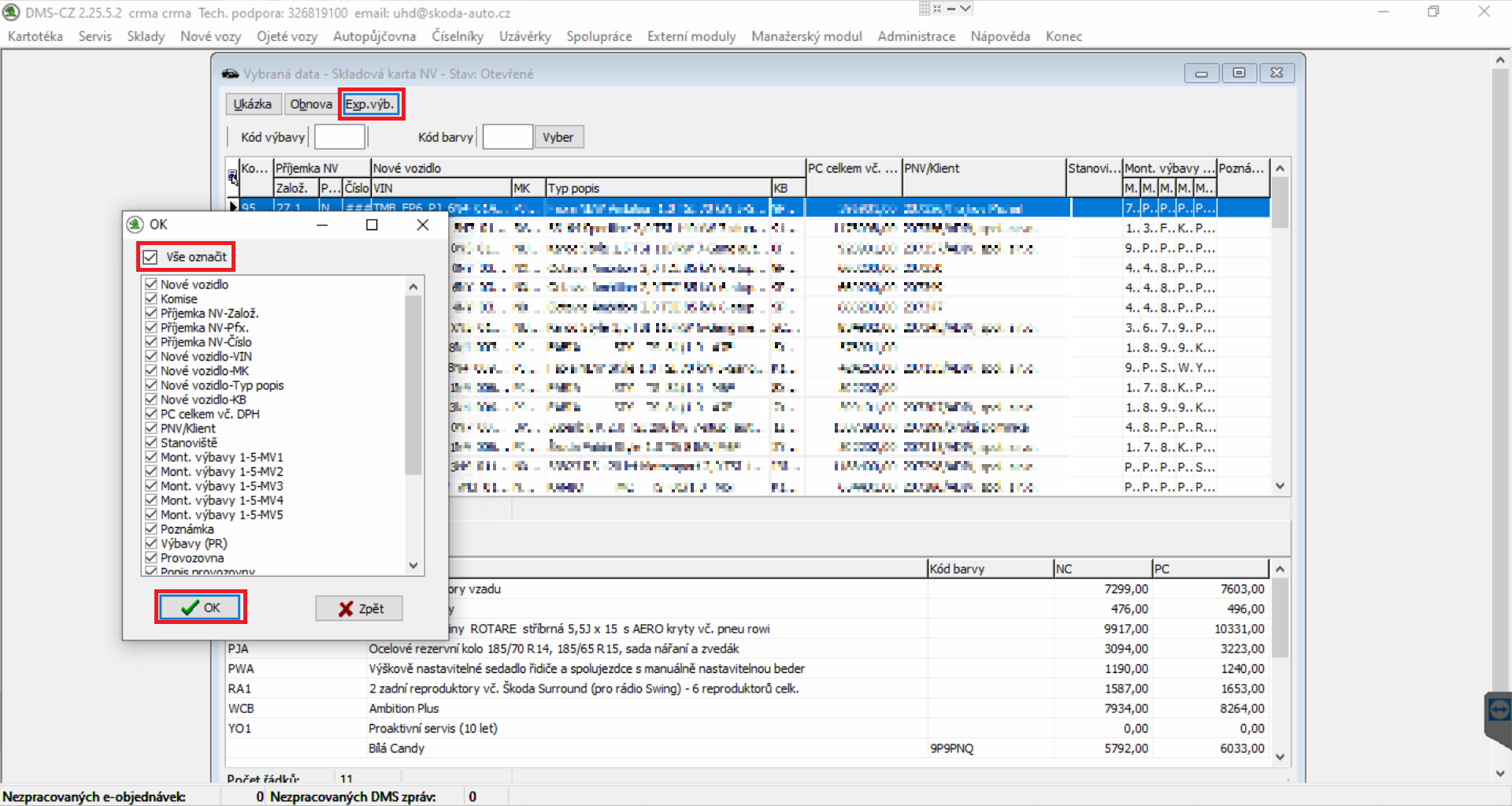Click the grid selector icon in table corner

tap(232, 176)
